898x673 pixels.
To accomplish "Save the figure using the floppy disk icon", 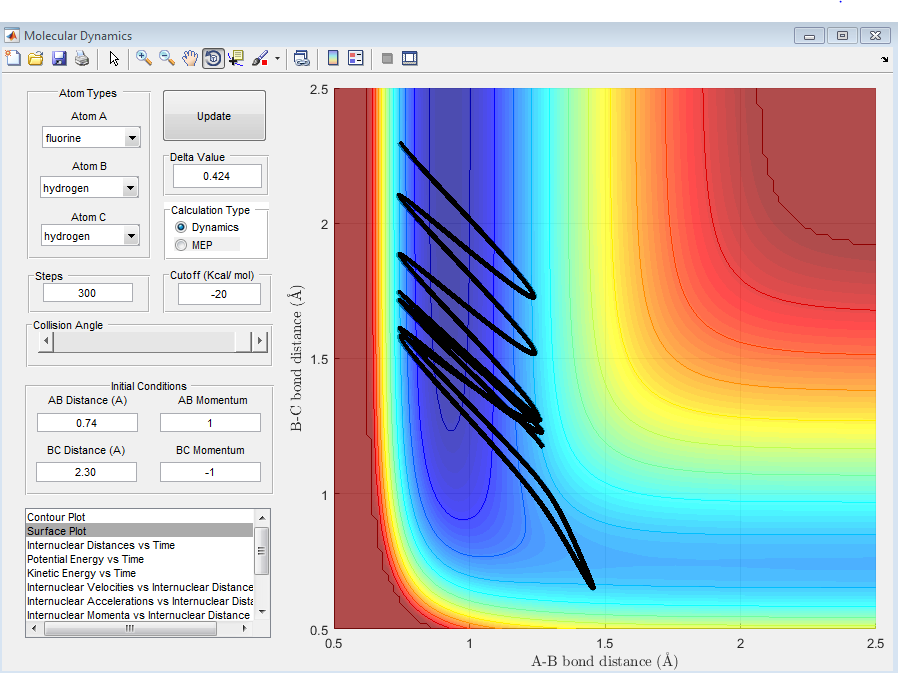I will click(x=59, y=59).
